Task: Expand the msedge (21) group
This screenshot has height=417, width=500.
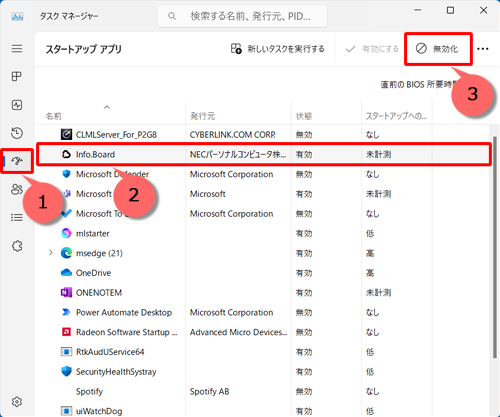Action: (51, 253)
